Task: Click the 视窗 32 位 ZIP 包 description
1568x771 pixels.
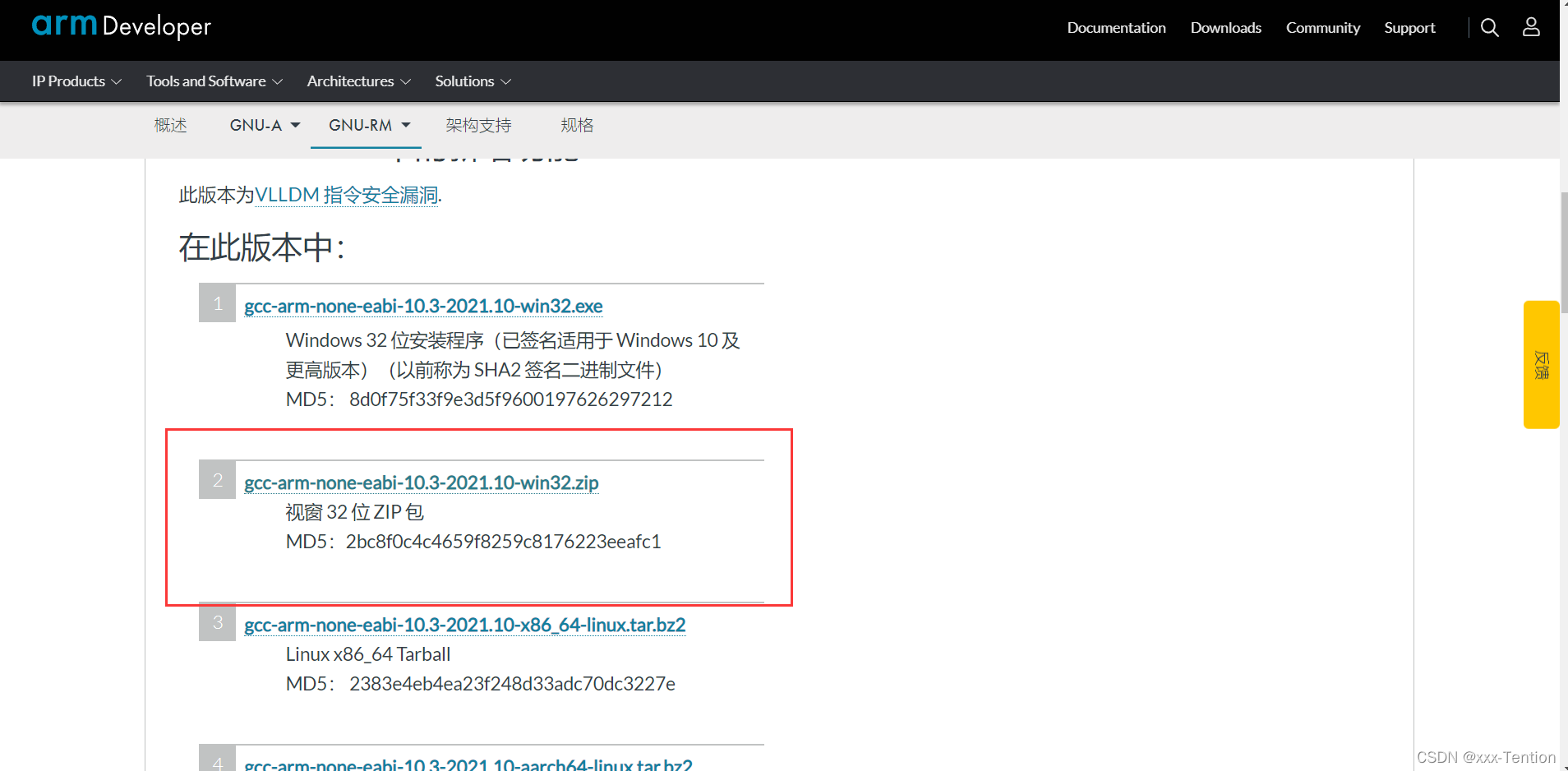Action: click(x=355, y=512)
